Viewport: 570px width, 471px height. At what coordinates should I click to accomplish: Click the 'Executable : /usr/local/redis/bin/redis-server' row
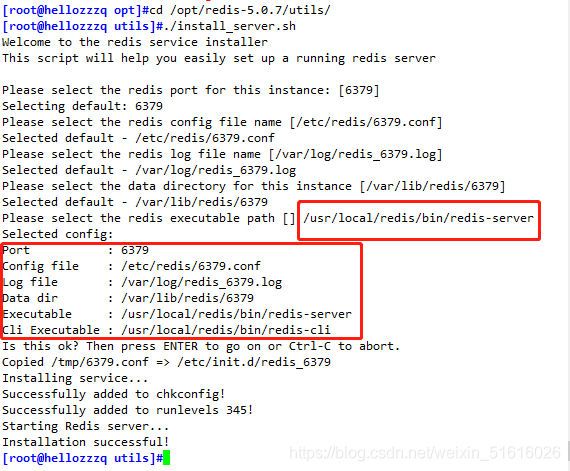177,314
